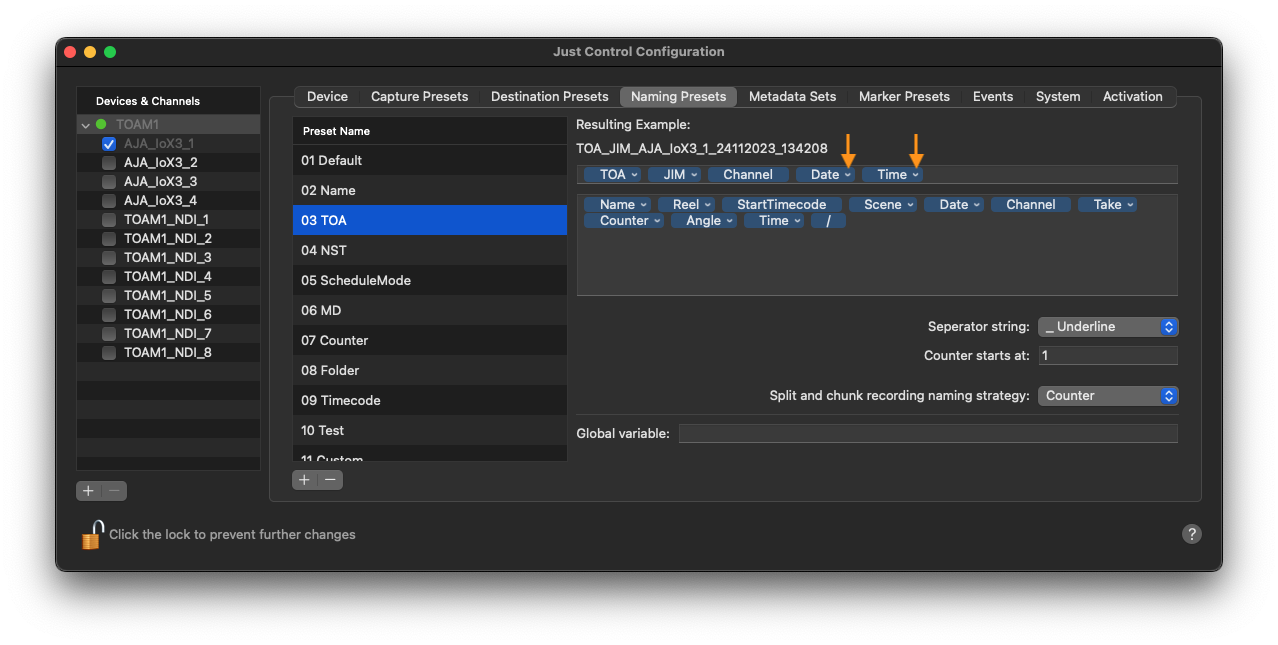The height and width of the screenshot is (645, 1278).
Task: Collapse the TOAM1 device tree
Action: (85, 125)
